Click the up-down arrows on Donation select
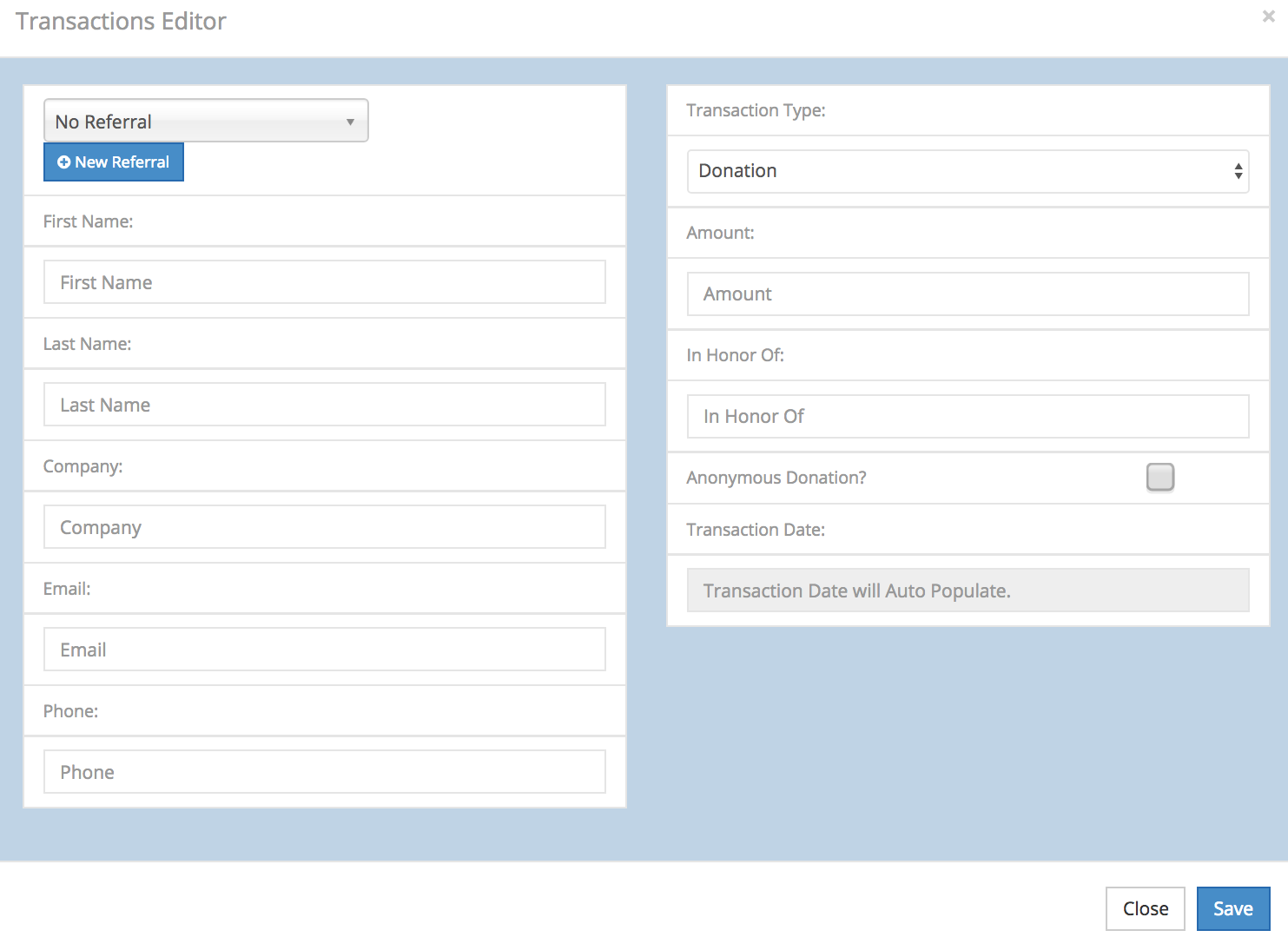Image resolution: width=1288 pixels, height=937 pixels. (1238, 171)
